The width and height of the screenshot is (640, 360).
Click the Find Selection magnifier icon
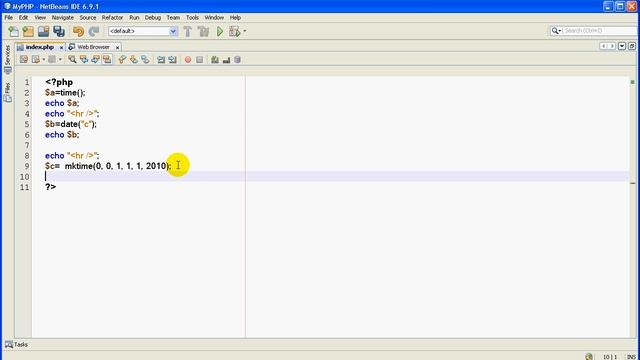tap(72, 60)
